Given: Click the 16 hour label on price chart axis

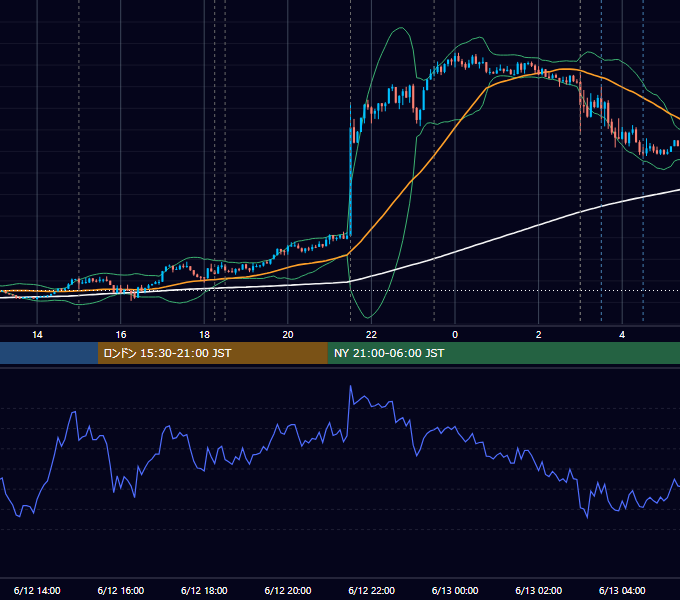Looking at the screenshot, I should 121,335.
